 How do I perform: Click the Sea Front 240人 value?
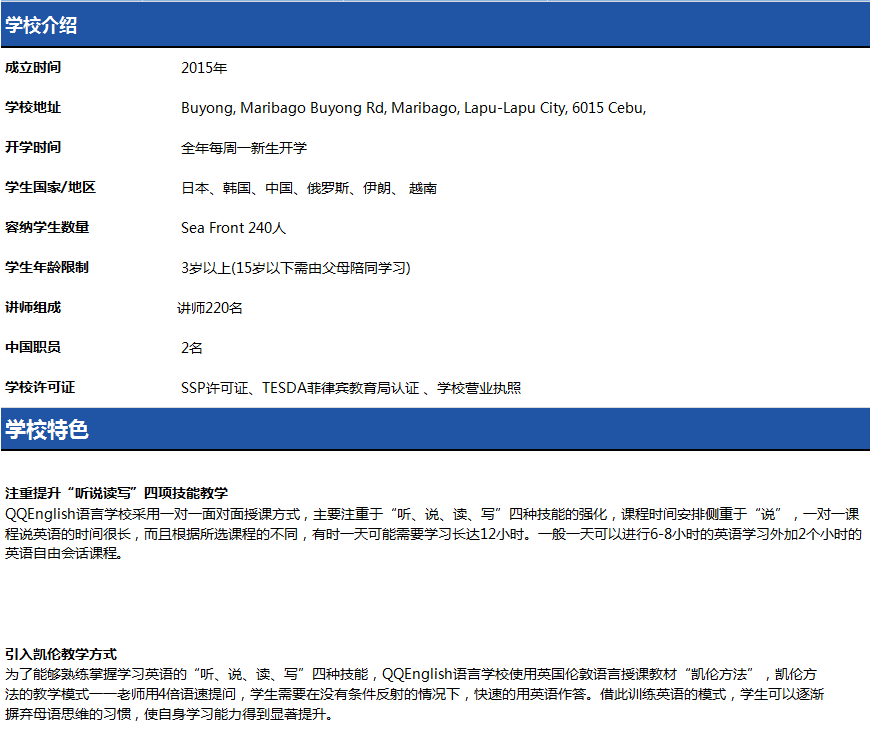click(x=234, y=228)
